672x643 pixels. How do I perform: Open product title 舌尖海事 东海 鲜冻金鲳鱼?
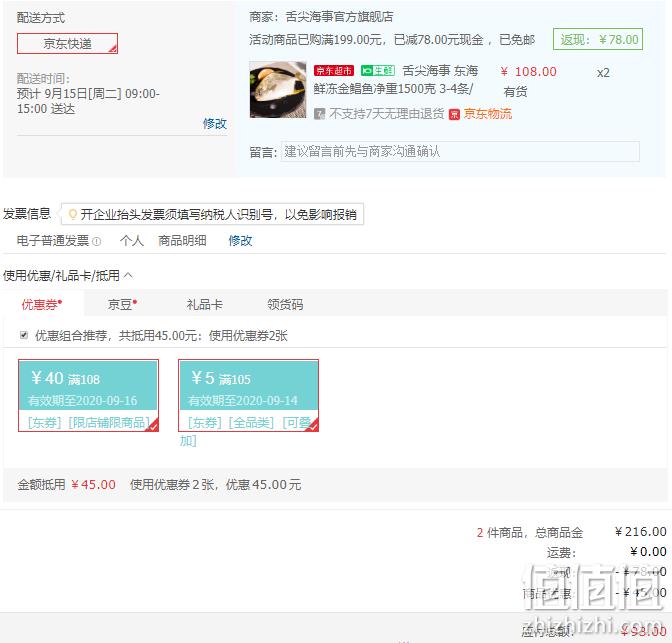[x=396, y=79]
